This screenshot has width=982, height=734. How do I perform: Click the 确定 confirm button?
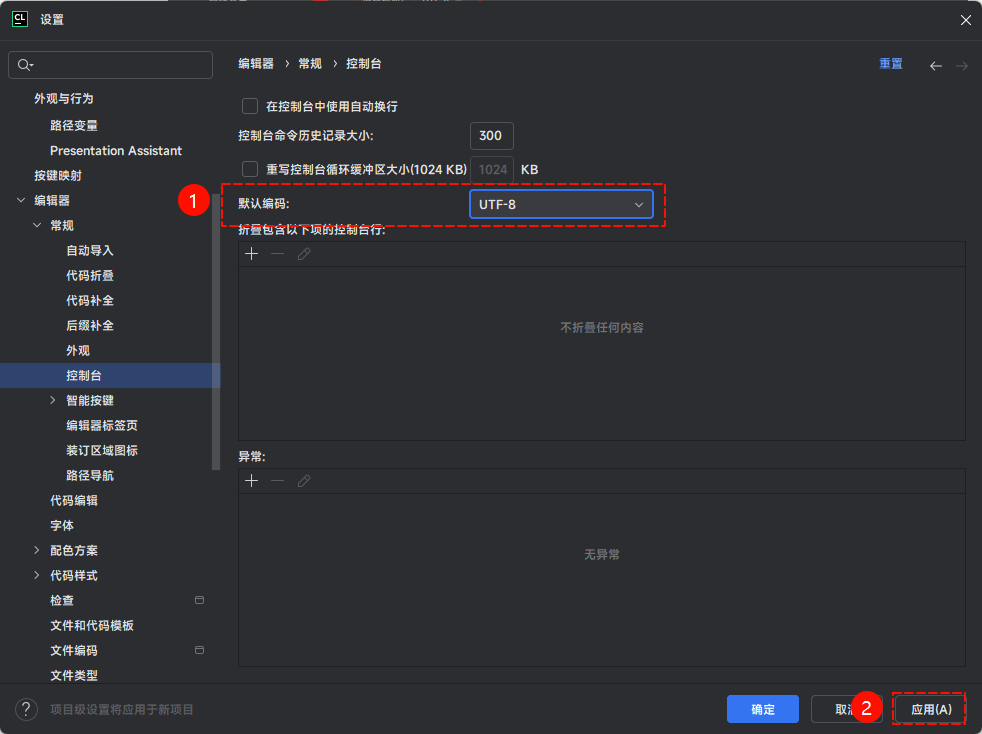(x=762, y=709)
